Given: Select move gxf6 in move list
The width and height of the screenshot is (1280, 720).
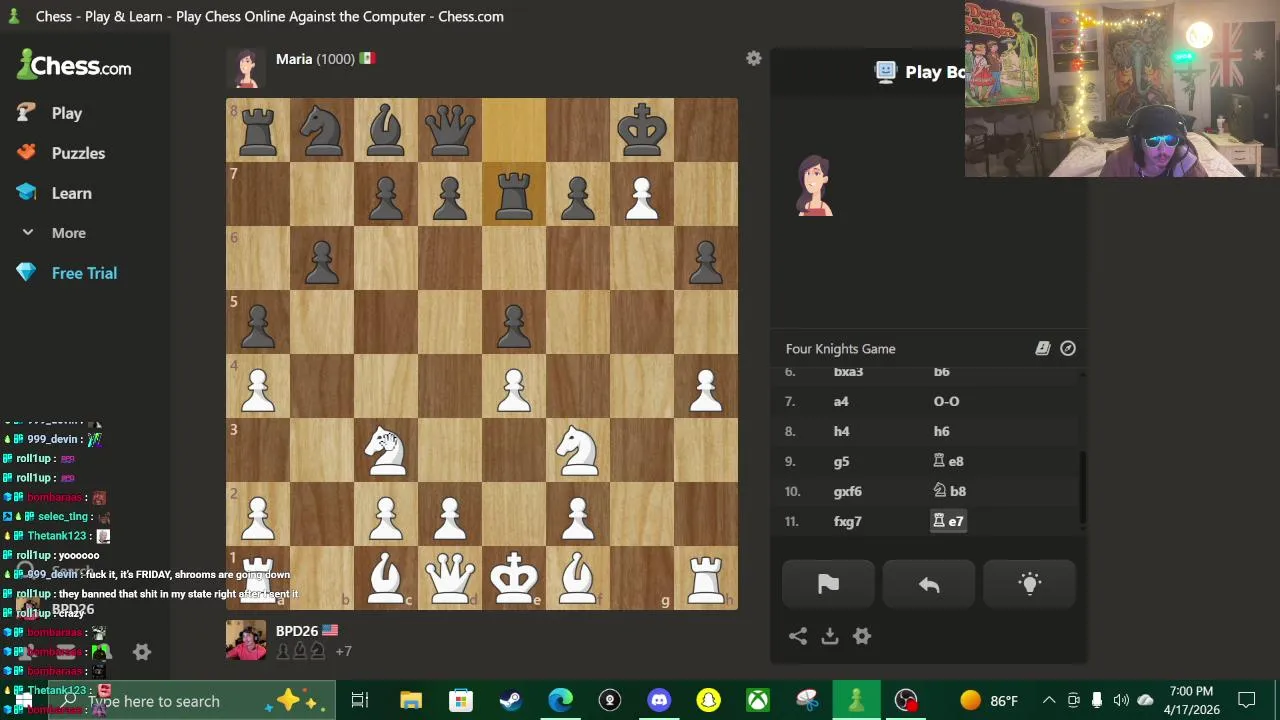Looking at the screenshot, I should (x=848, y=491).
